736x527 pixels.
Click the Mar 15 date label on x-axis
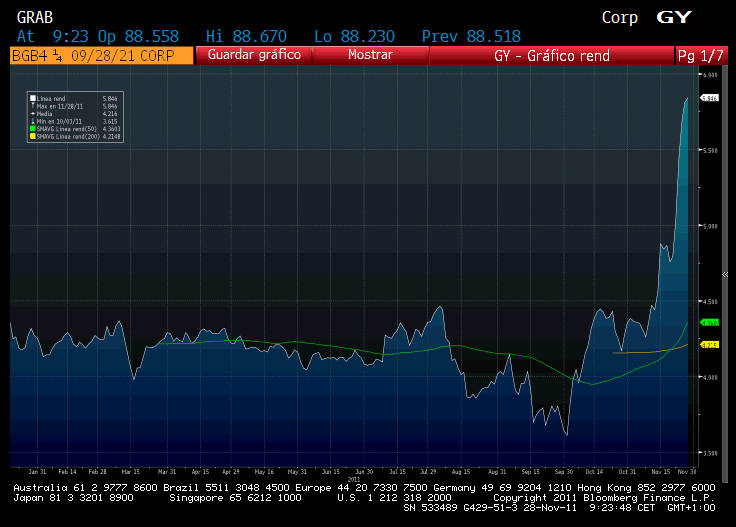130,472
